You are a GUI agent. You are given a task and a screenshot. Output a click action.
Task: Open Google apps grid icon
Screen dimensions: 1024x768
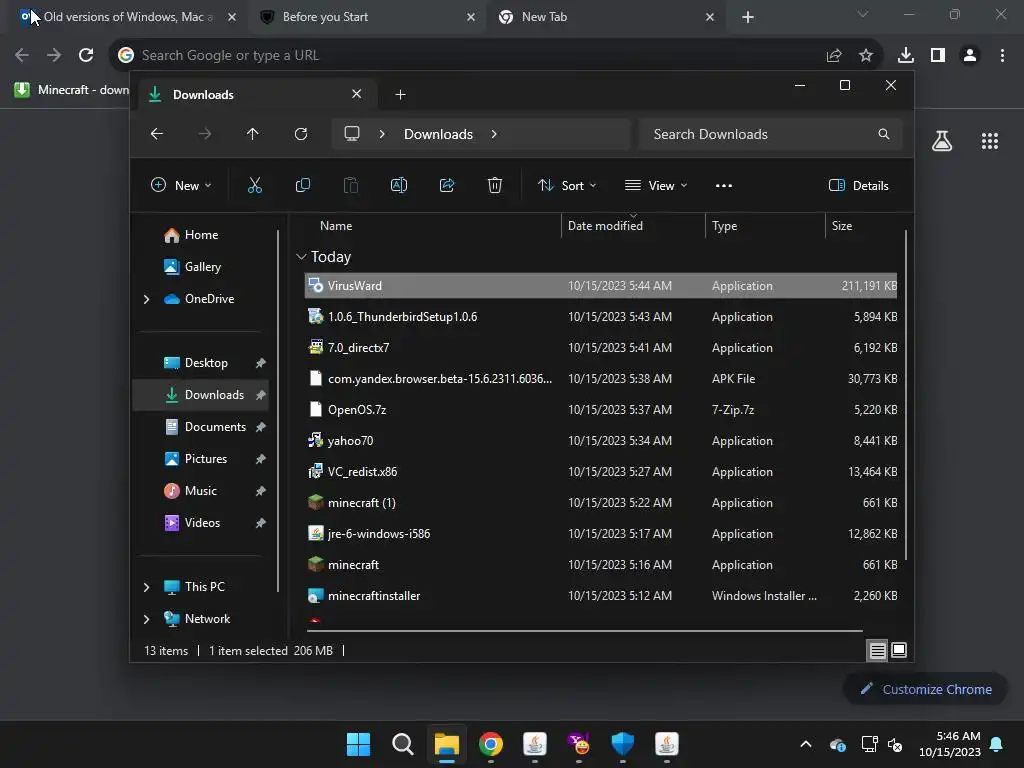990,141
